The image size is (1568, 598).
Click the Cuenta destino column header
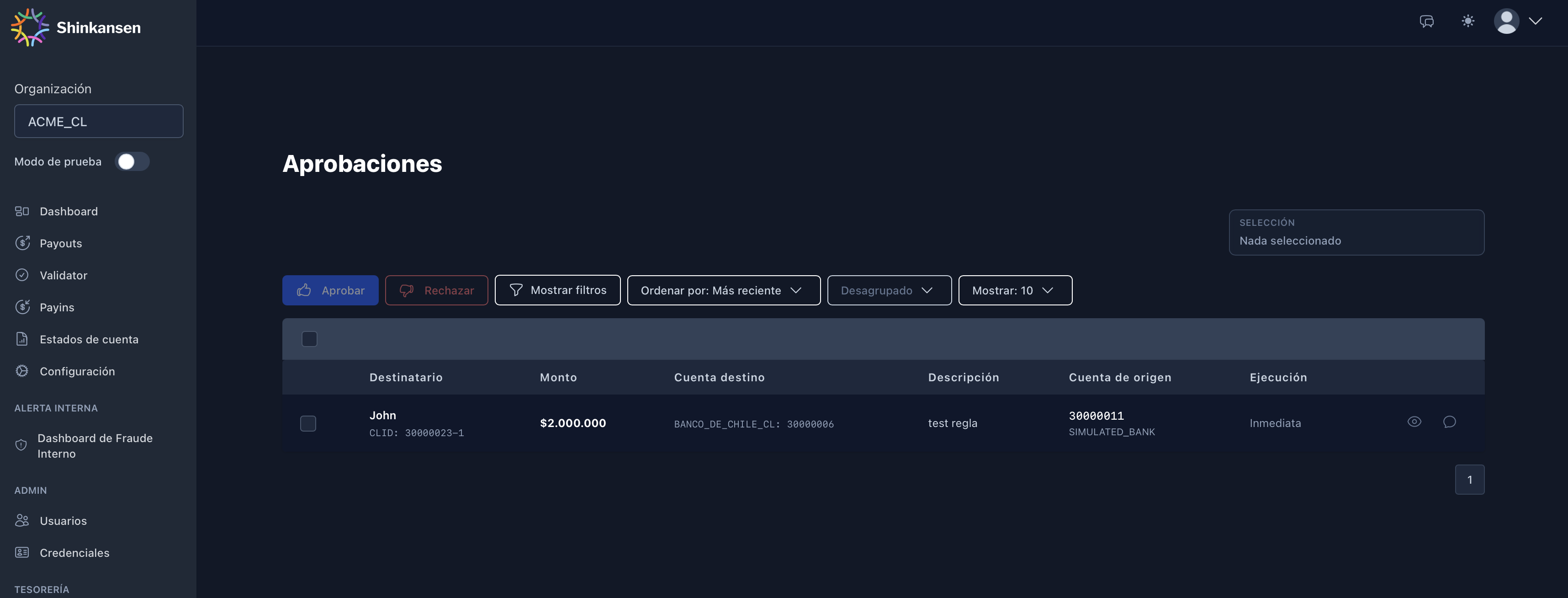point(719,377)
